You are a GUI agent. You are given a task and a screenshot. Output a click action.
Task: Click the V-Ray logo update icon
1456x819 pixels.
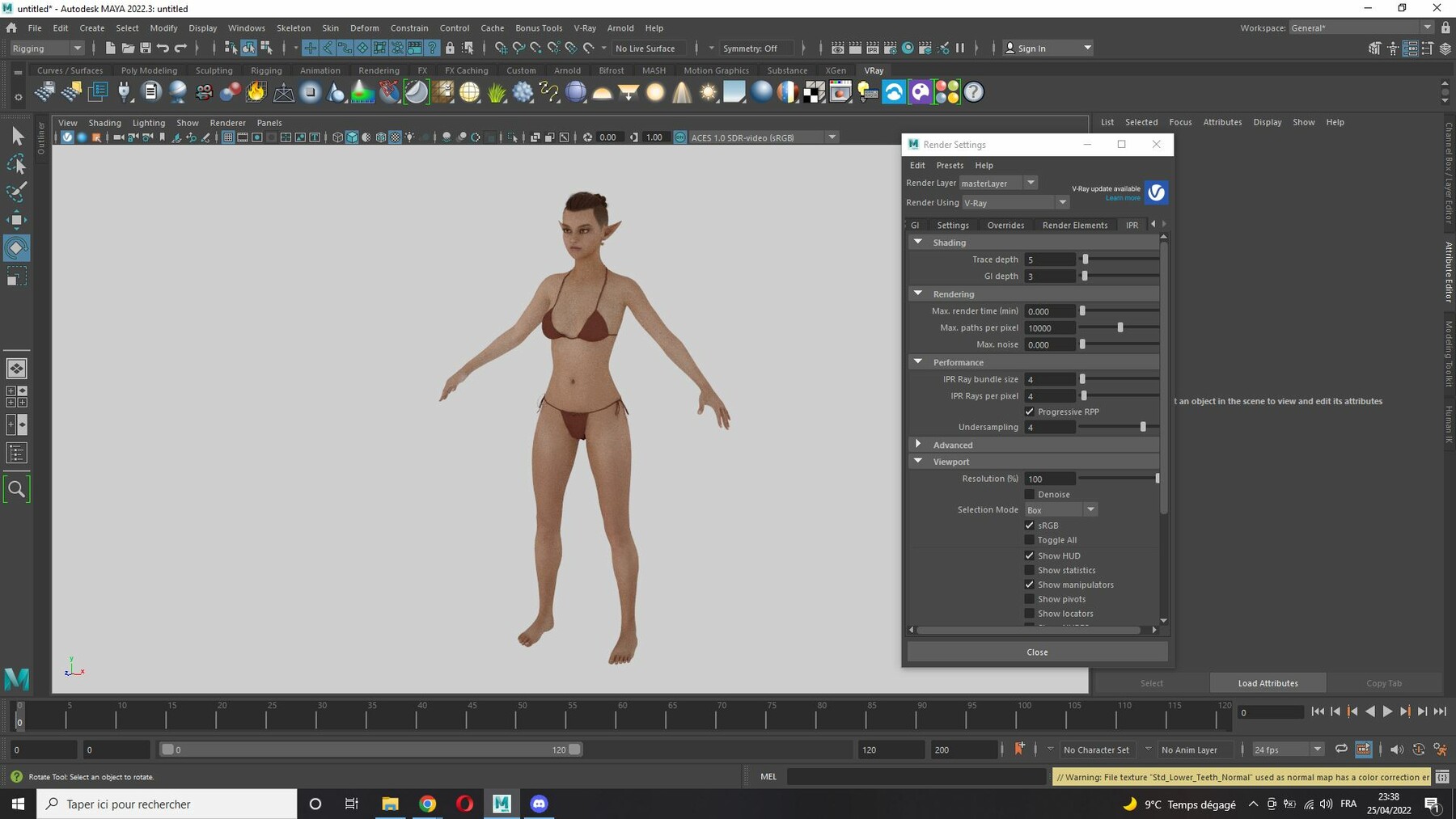pyautogui.click(x=1156, y=192)
